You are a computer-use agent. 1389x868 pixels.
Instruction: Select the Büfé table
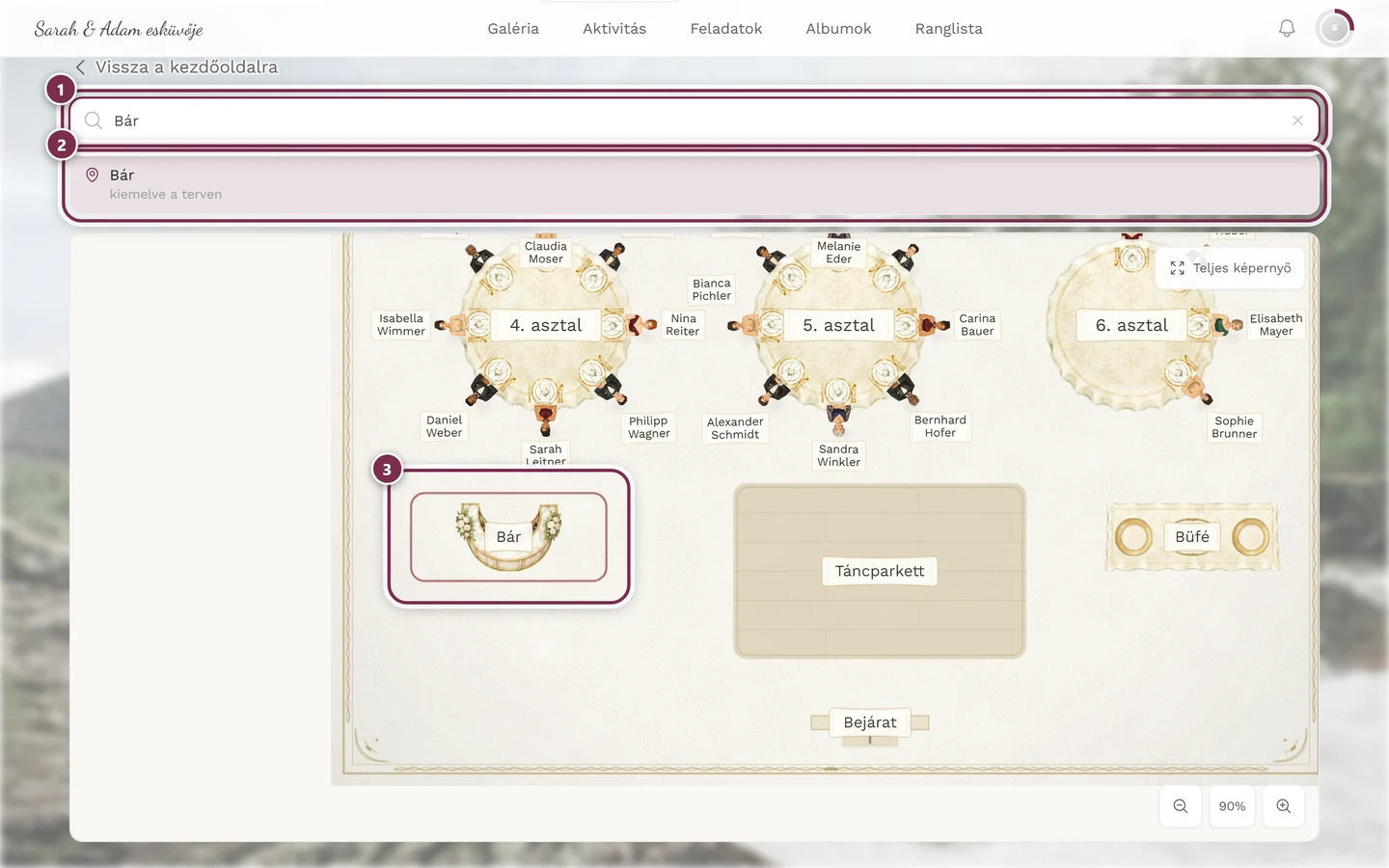1192,536
